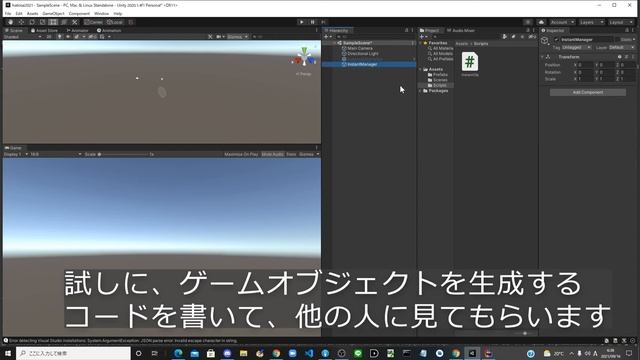
Task: Adjust the Game view Scale slider
Action: coord(122,154)
